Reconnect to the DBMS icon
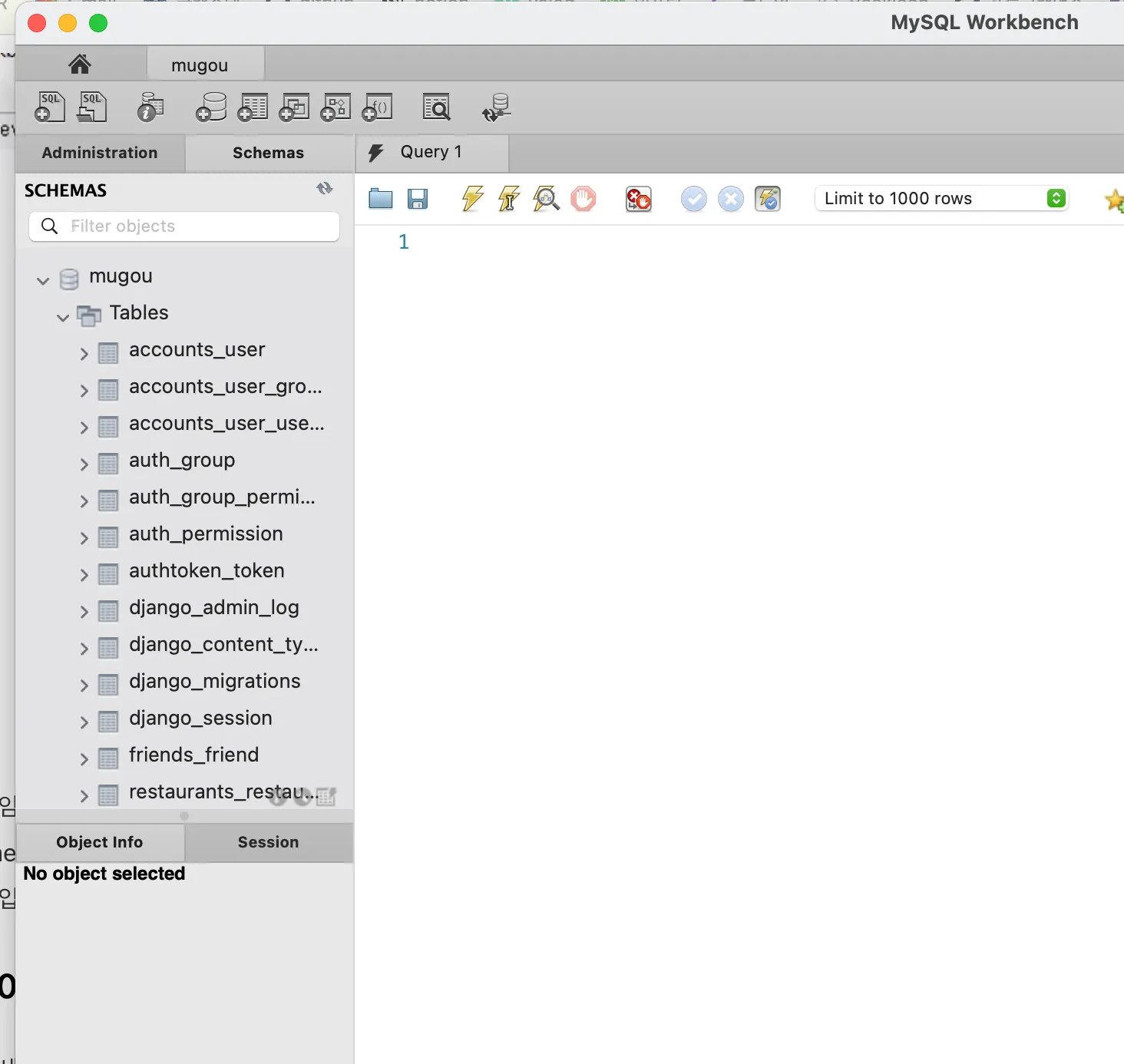 pos(497,107)
